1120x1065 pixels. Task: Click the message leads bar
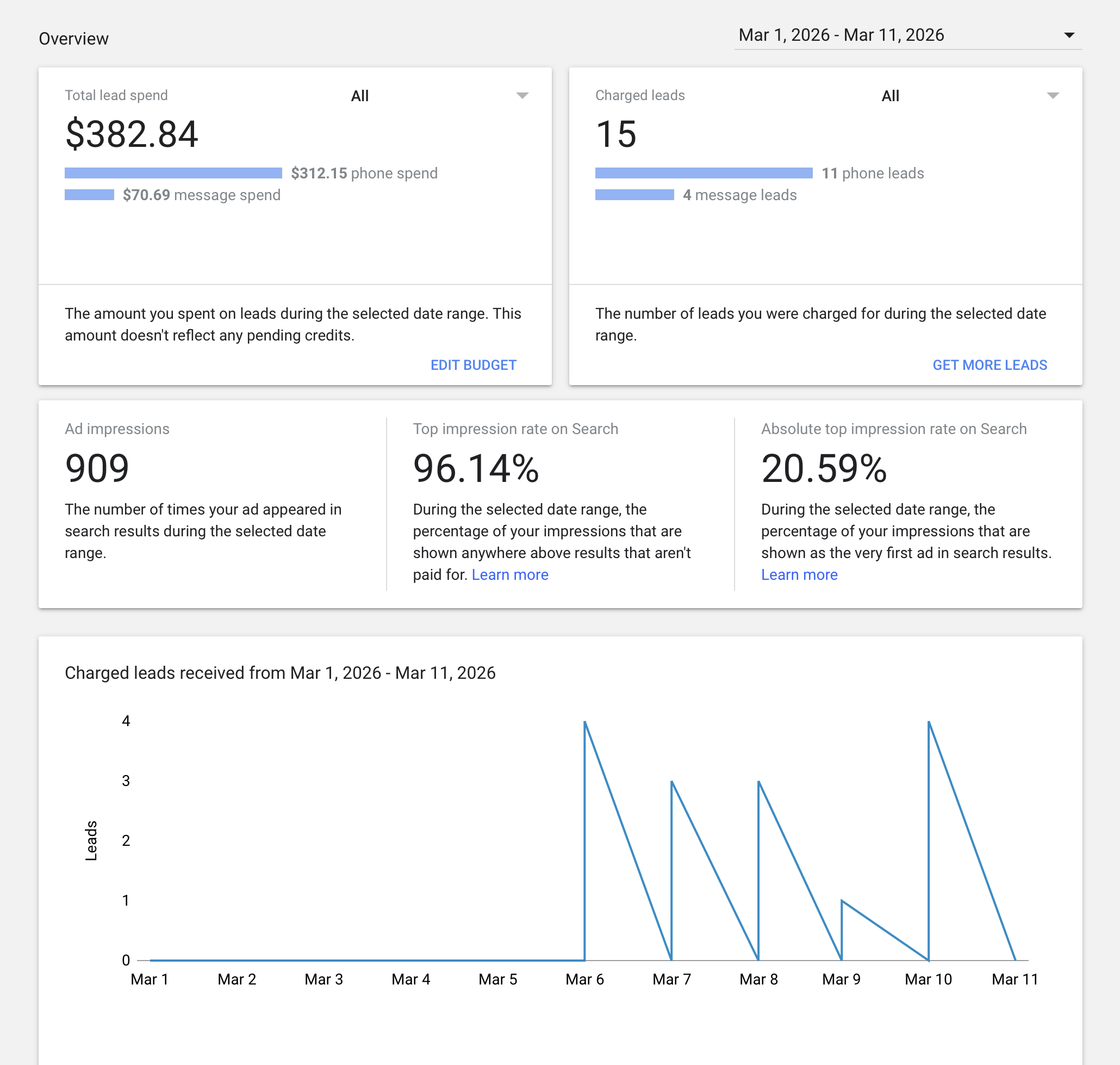(634, 195)
